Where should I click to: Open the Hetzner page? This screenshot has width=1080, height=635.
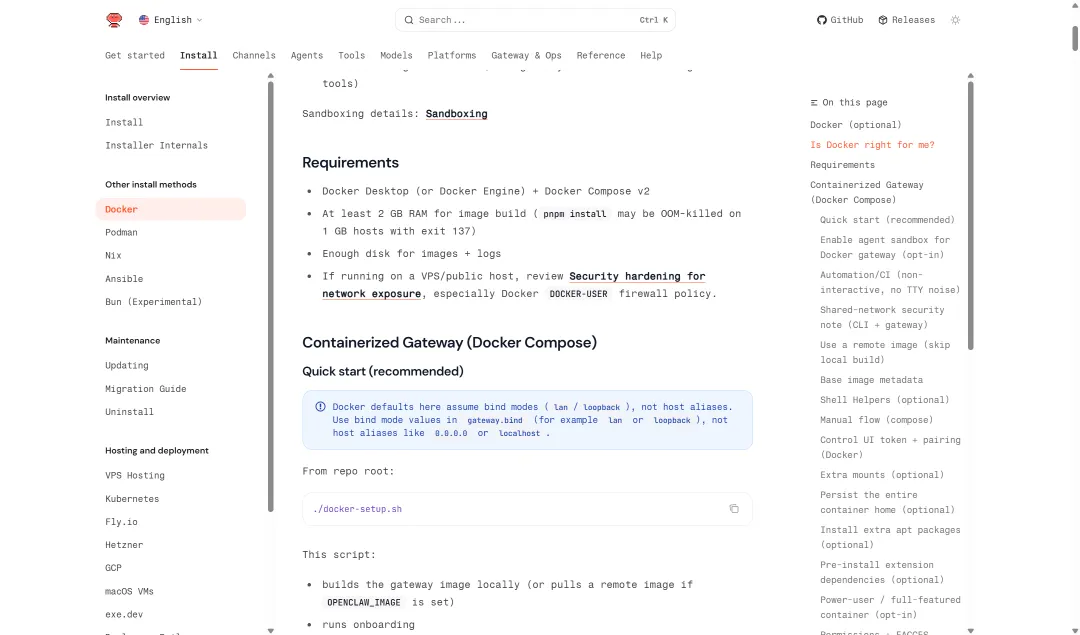point(124,545)
